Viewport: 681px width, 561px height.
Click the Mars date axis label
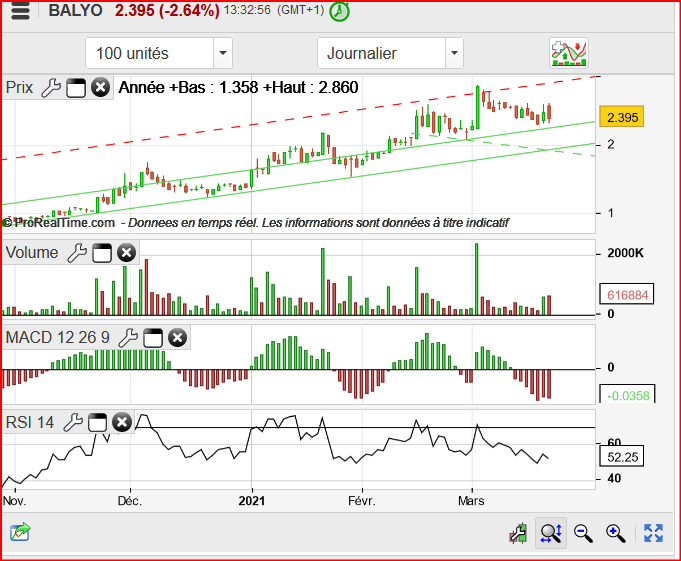tap(471, 501)
